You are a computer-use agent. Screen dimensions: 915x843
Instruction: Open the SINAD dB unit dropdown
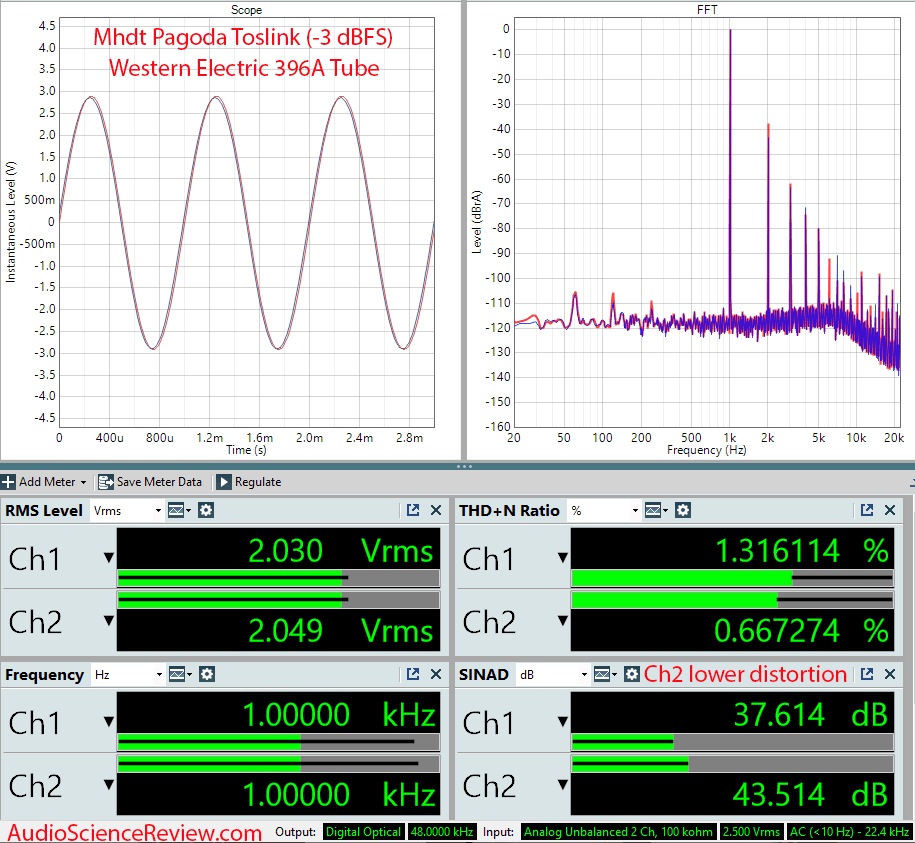coord(553,674)
